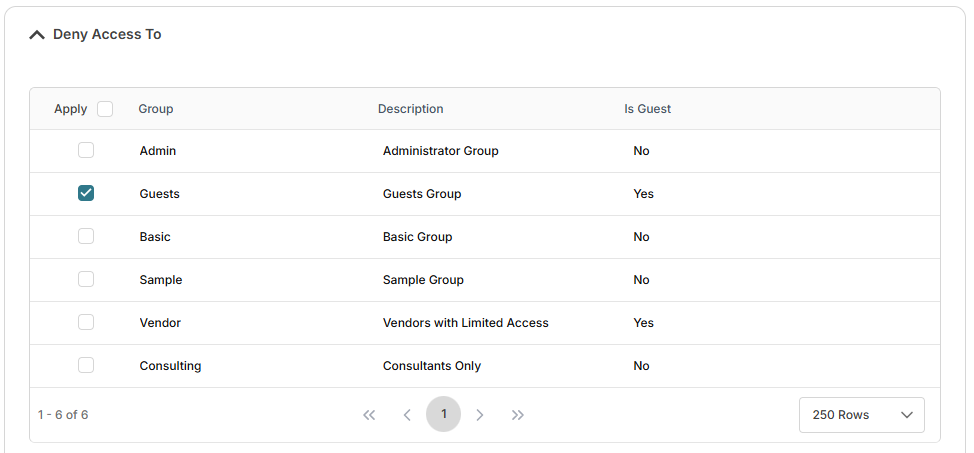Uncheck the Guests group checkbox

(x=86, y=194)
